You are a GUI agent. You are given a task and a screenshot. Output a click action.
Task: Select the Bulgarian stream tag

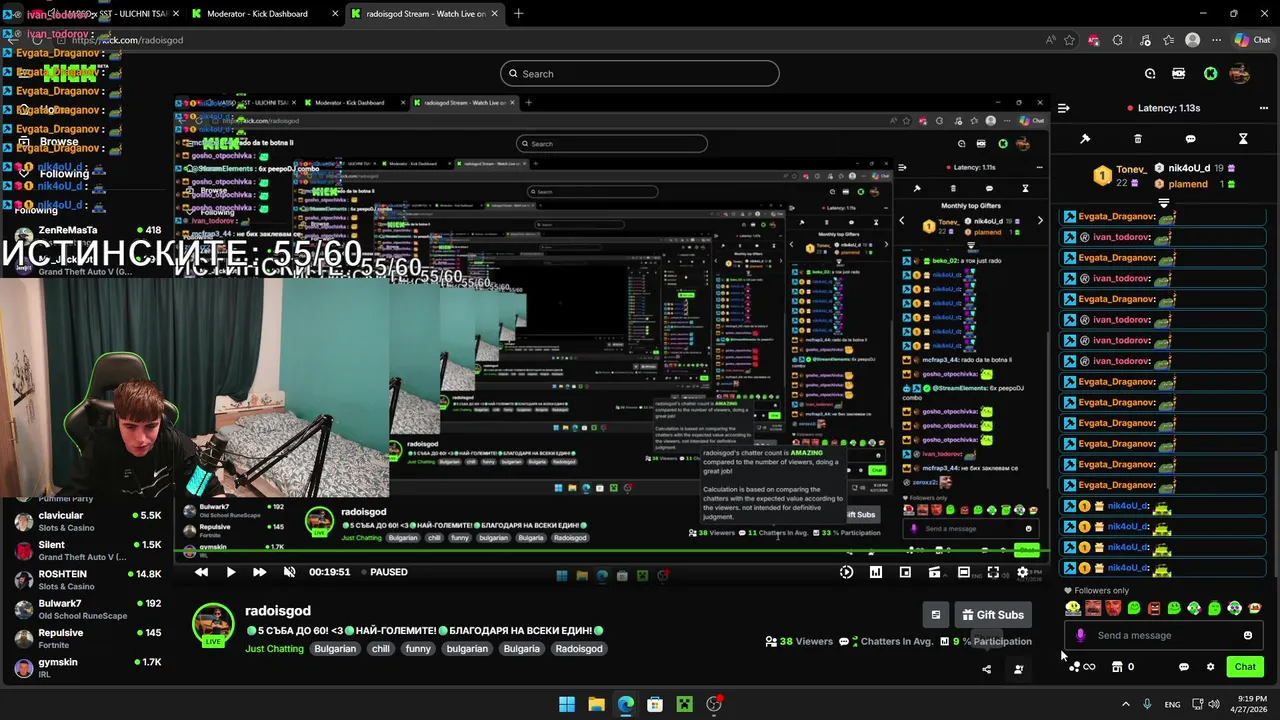click(335, 649)
